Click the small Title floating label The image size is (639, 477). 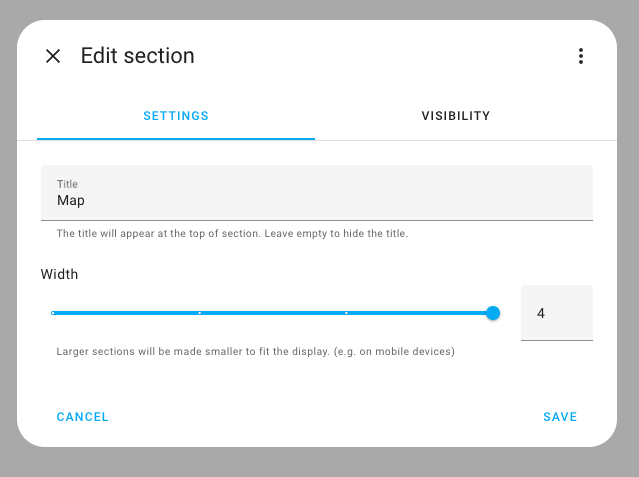[x=67, y=184]
